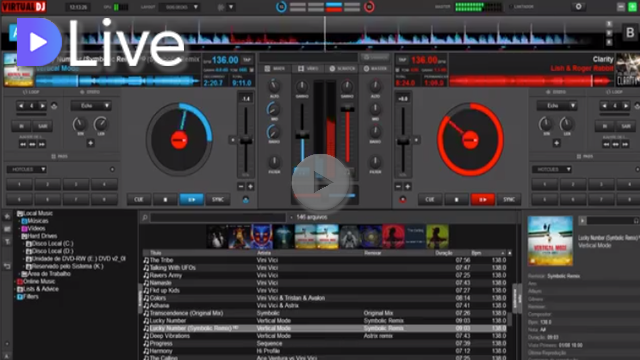Click the right deck loop forward-move button
This screenshot has width=640, height=360.
point(625,144)
